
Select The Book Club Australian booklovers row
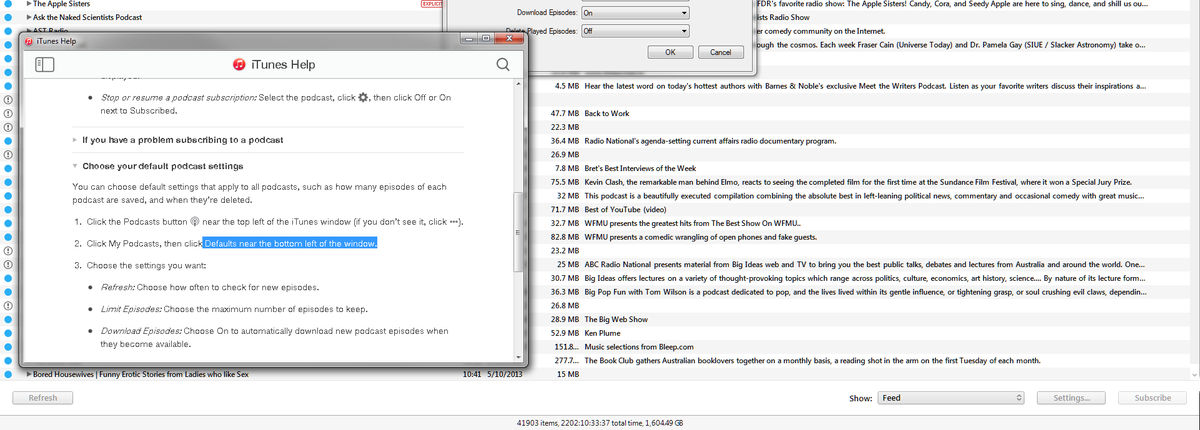812,359
